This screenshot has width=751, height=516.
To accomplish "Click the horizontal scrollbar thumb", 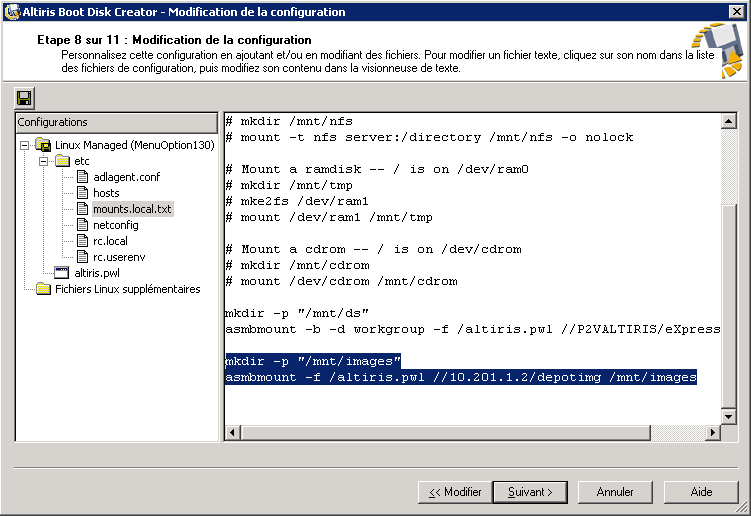I will click(x=445, y=433).
